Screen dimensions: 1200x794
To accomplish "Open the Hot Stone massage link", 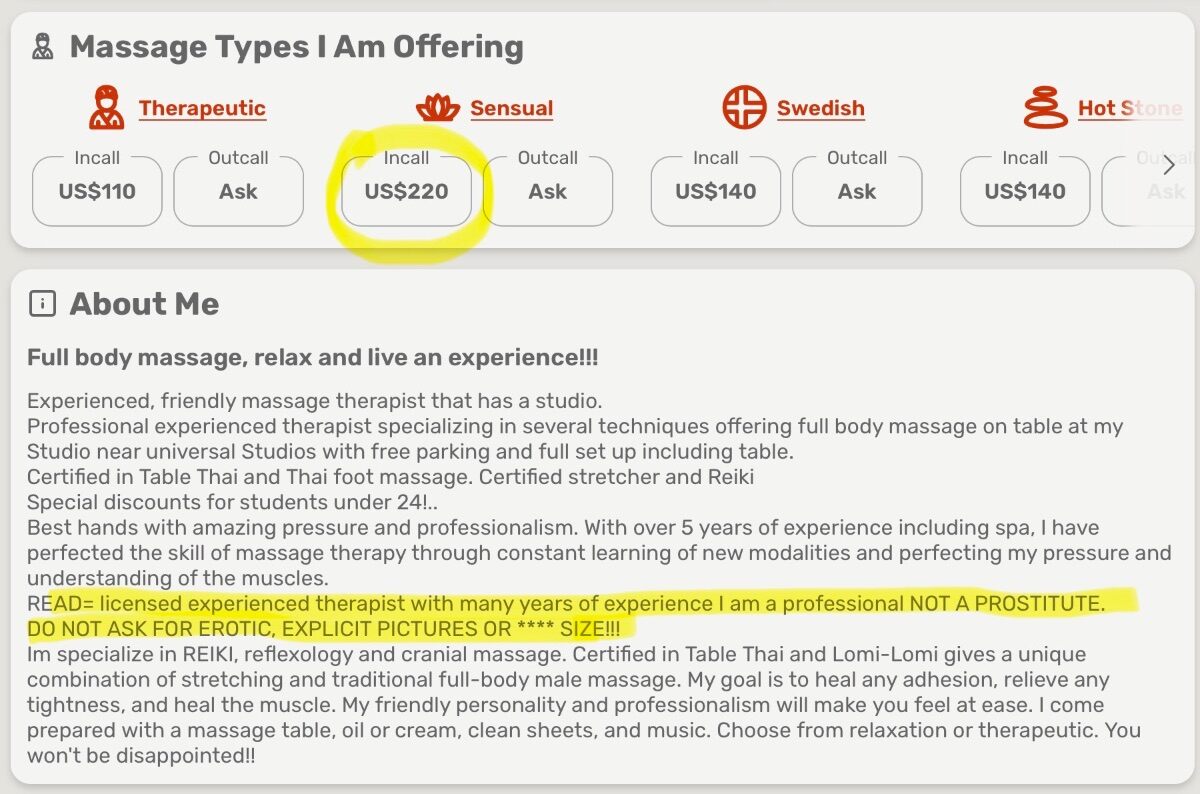I will click(x=1129, y=108).
